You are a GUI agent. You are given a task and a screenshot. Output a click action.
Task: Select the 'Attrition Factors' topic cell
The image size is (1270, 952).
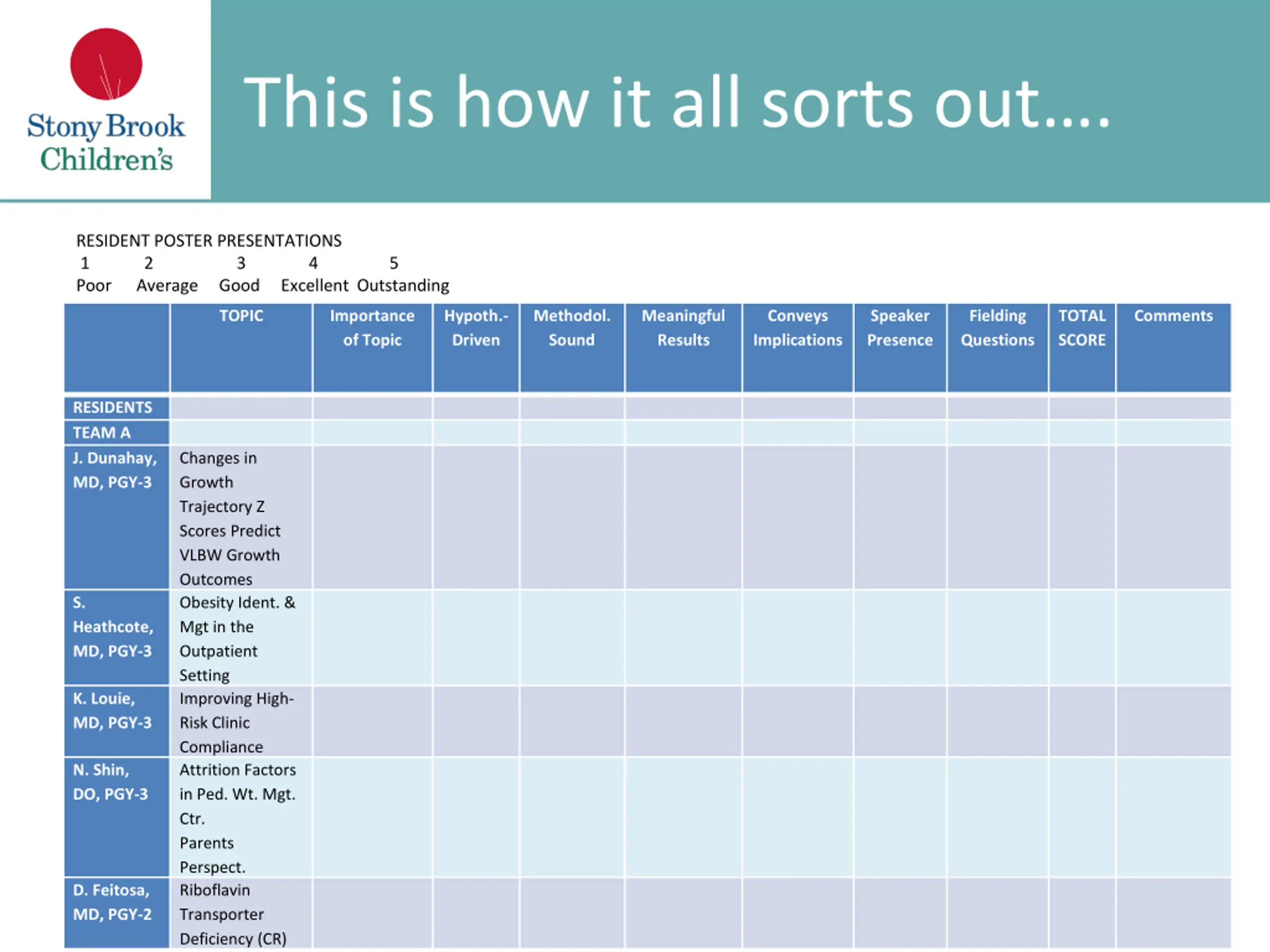pyautogui.click(x=241, y=817)
